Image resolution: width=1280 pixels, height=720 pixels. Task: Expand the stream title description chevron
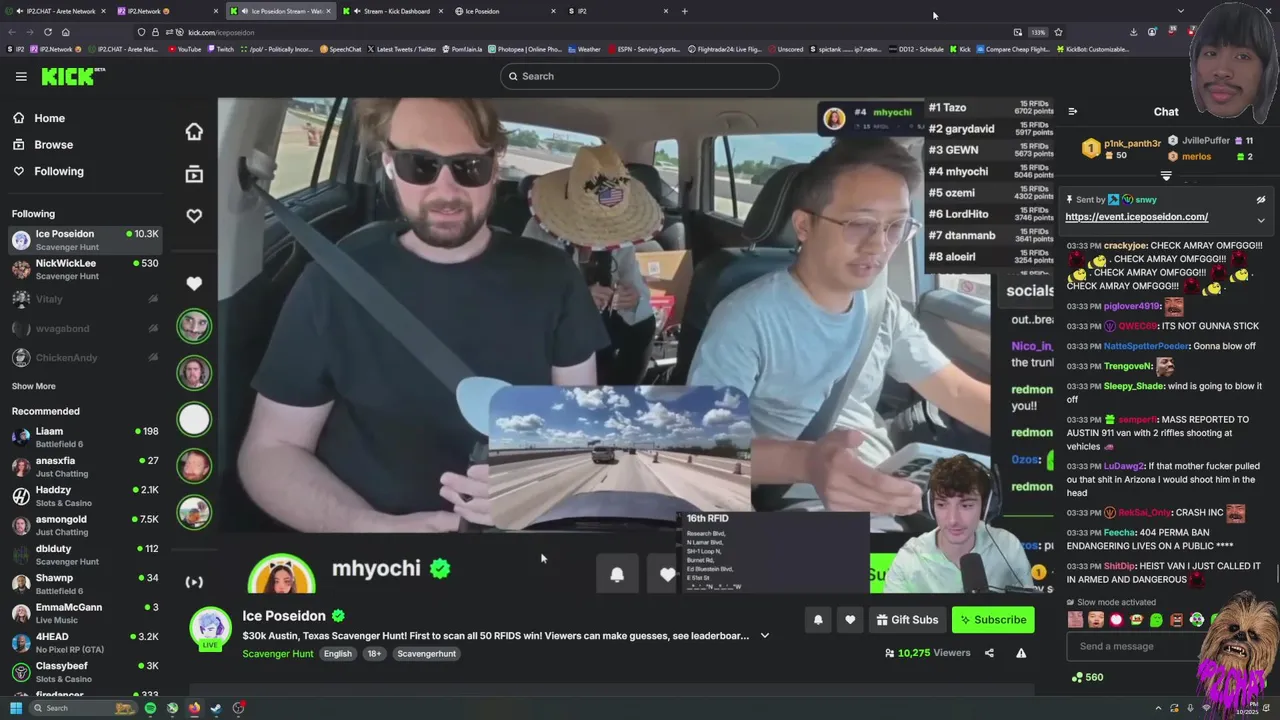(765, 636)
